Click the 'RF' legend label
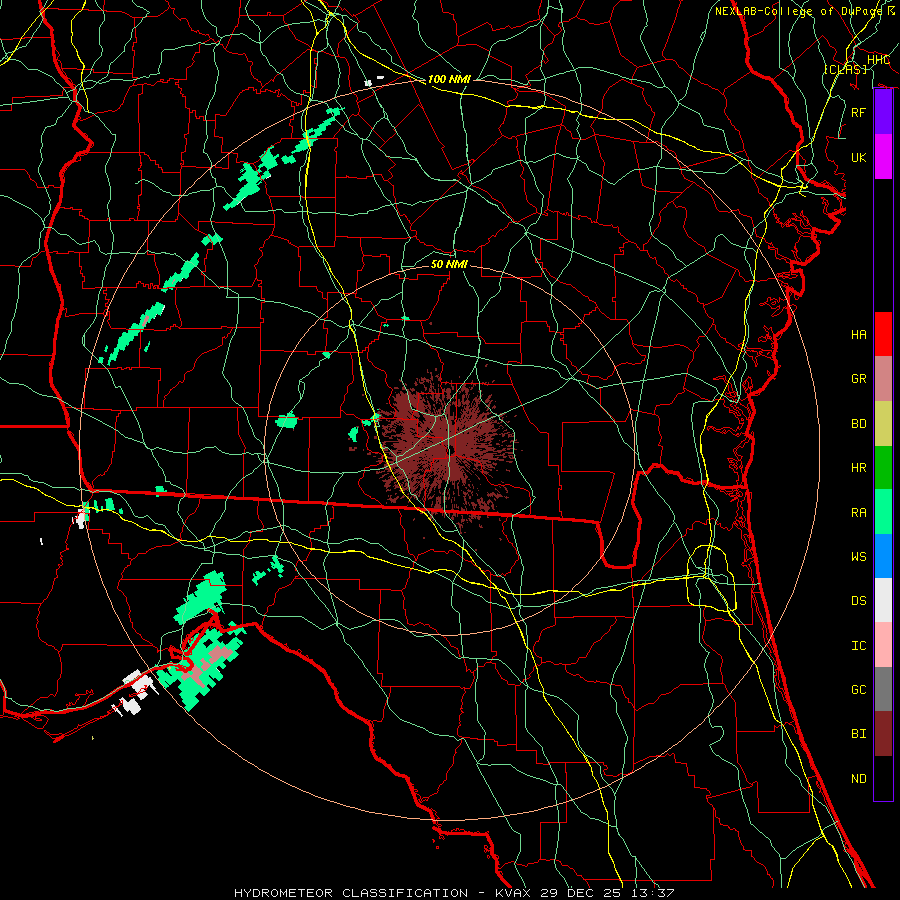This screenshot has width=900, height=900. coord(859,112)
